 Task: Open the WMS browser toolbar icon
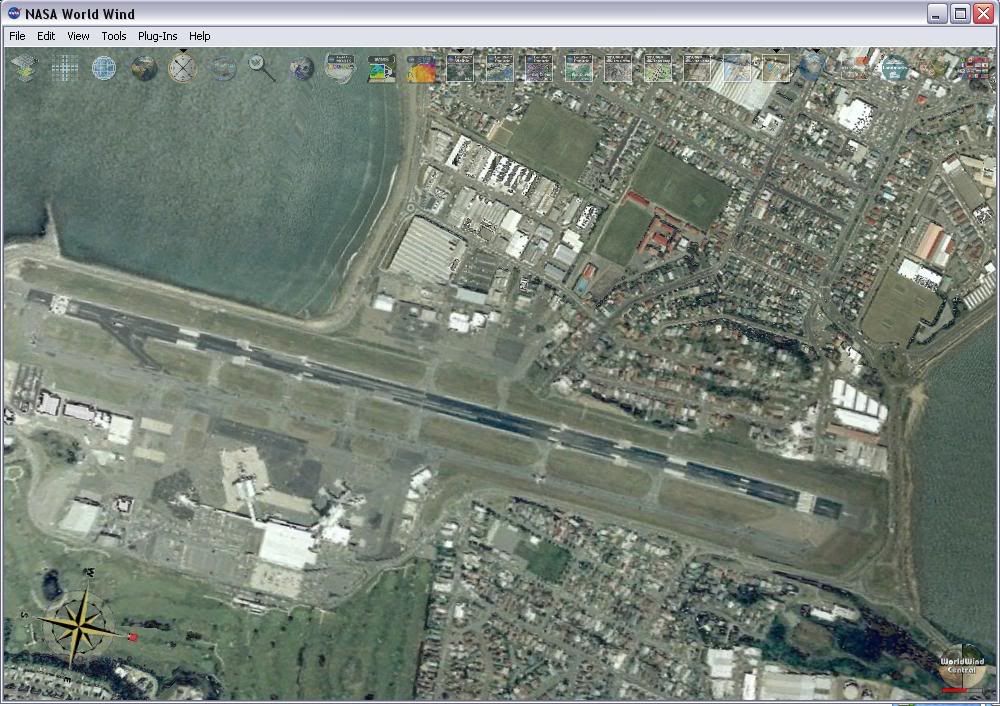click(381, 68)
